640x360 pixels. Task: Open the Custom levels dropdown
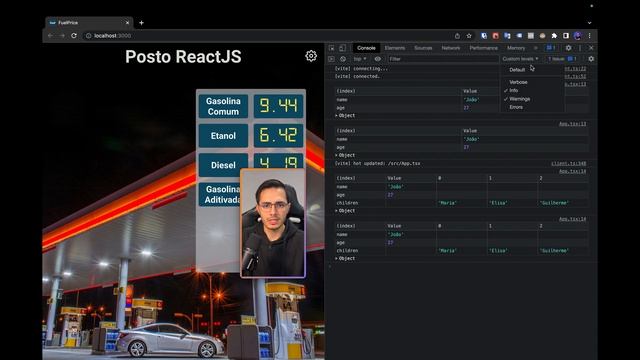[520, 59]
